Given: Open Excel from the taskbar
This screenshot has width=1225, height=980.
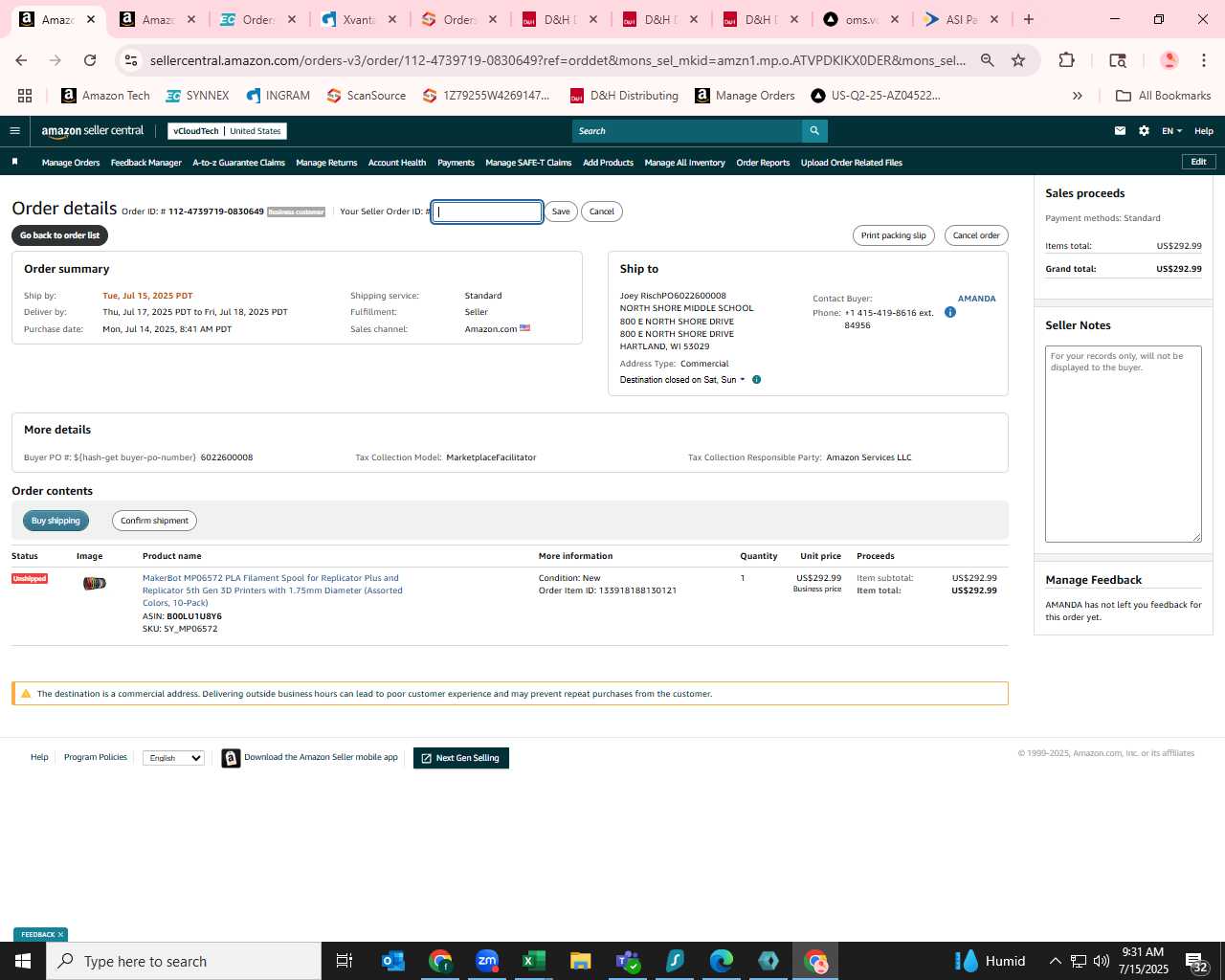Looking at the screenshot, I should coord(534,961).
